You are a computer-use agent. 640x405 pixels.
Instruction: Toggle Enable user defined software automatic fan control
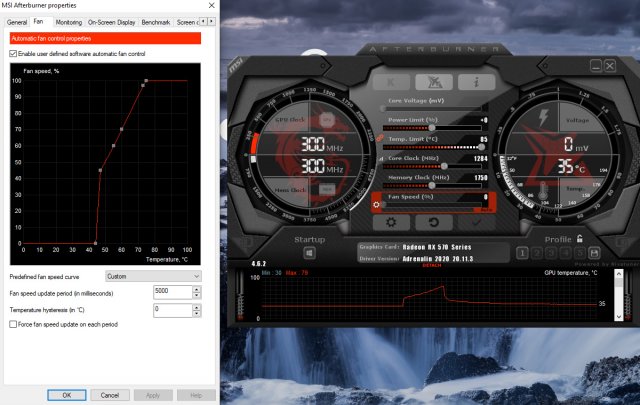click(x=13, y=54)
